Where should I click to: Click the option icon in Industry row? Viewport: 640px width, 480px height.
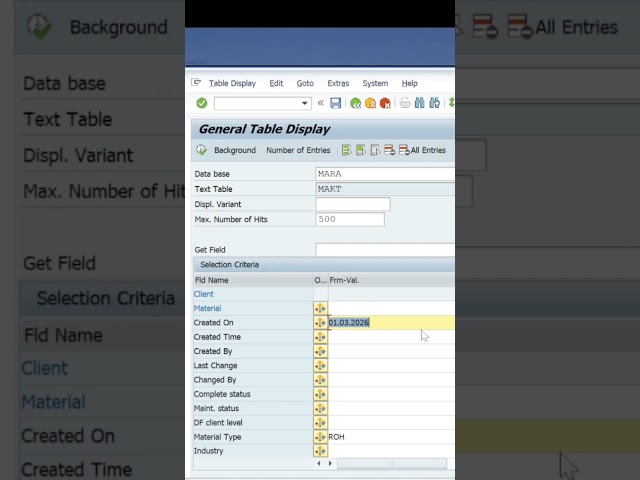tap(320, 451)
